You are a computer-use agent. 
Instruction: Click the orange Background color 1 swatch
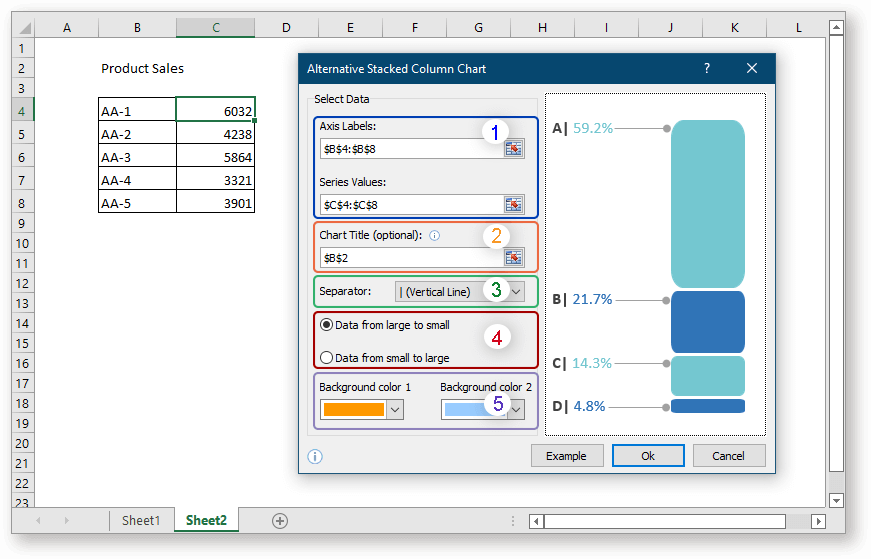click(354, 409)
